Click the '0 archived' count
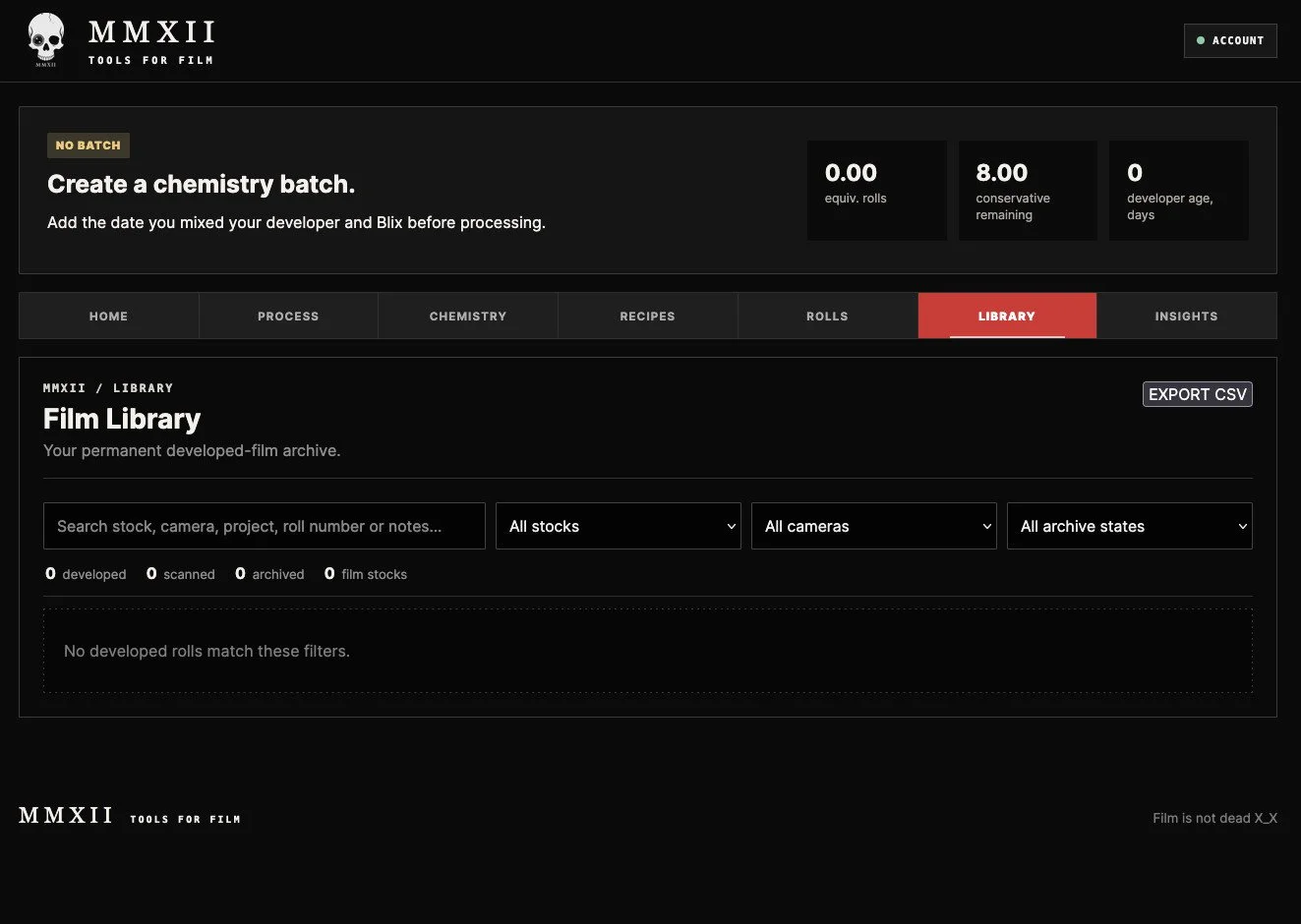Viewport: 1301px width, 924px height. pyautogui.click(x=269, y=574)
